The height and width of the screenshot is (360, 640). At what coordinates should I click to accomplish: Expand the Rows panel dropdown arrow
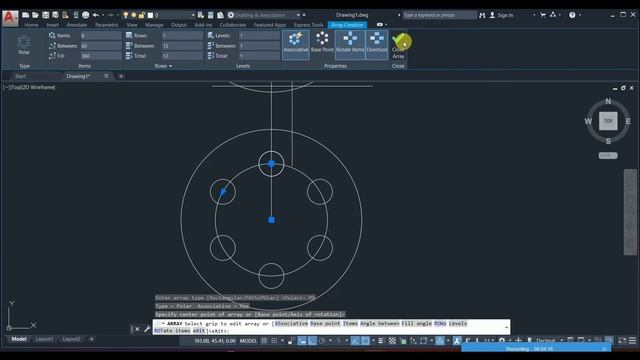(170, 66)
